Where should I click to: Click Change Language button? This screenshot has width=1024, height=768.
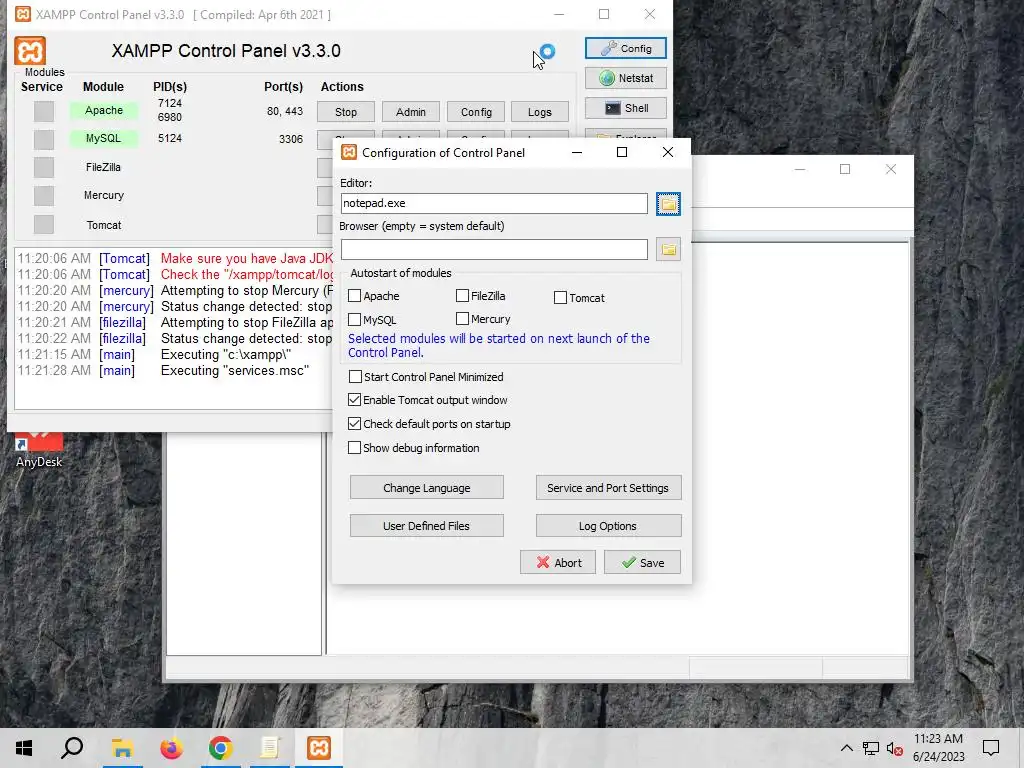click(x=426, y=488)
